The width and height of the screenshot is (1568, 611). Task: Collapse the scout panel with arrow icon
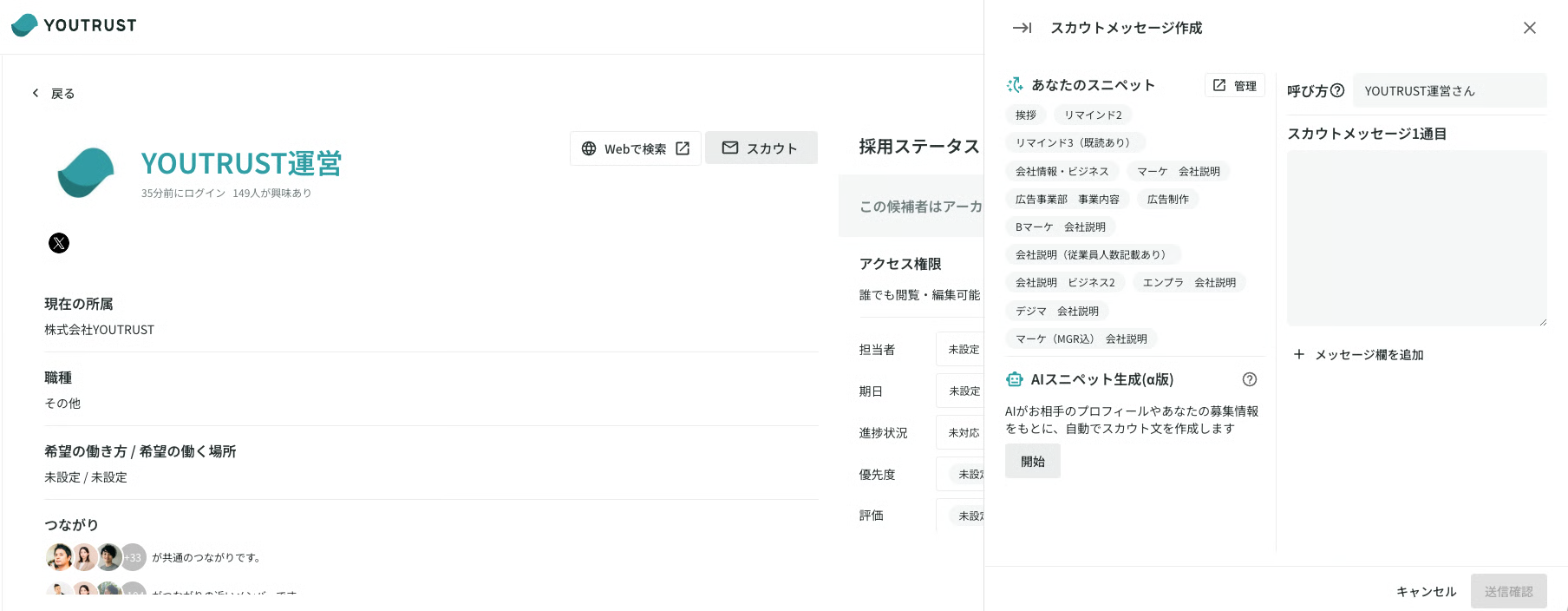pyautogui.click(x=1022, y=28)
